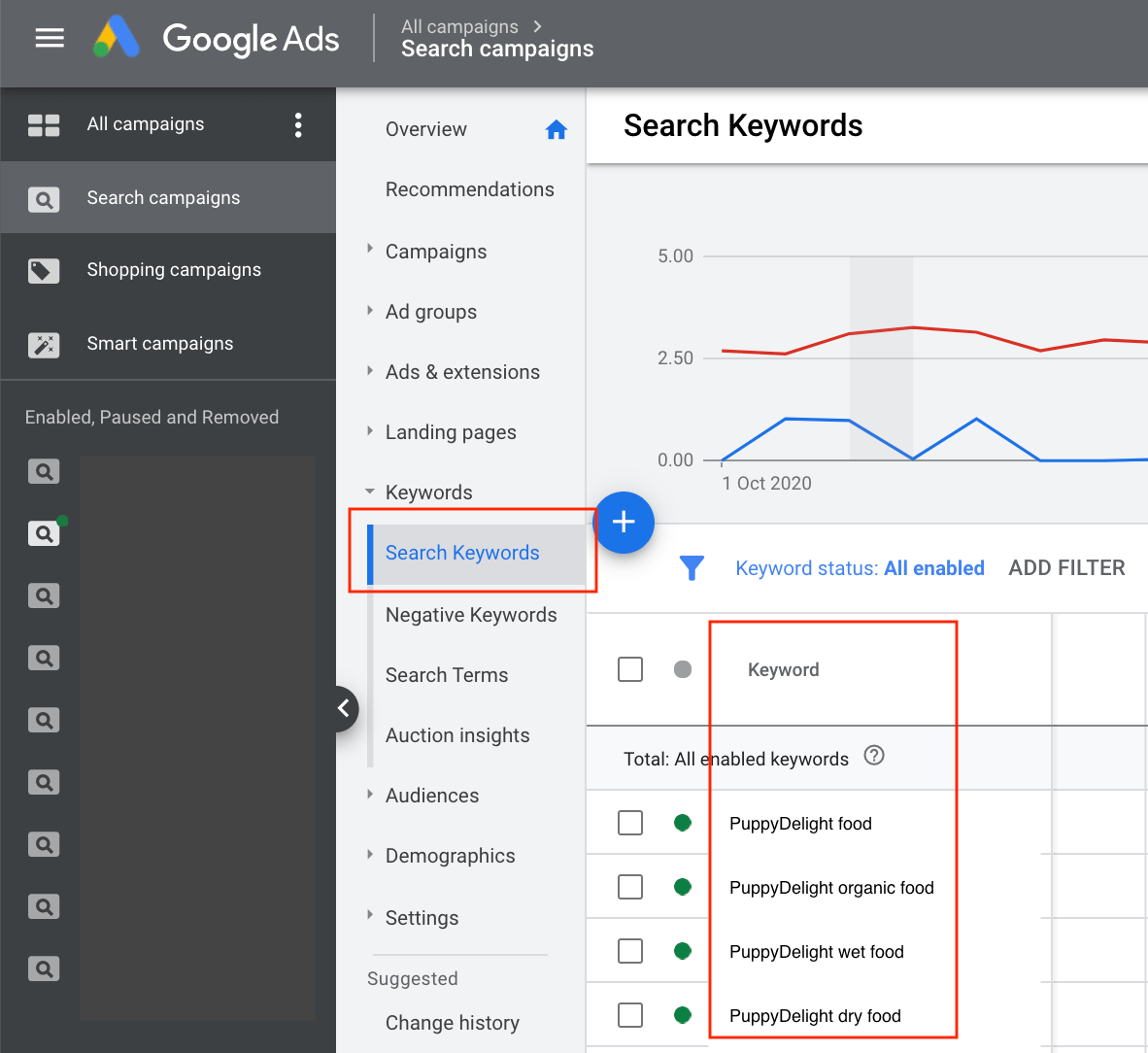
Task: Tick the select-all keywords header checkbox
Action: click(x=630, y=669)
